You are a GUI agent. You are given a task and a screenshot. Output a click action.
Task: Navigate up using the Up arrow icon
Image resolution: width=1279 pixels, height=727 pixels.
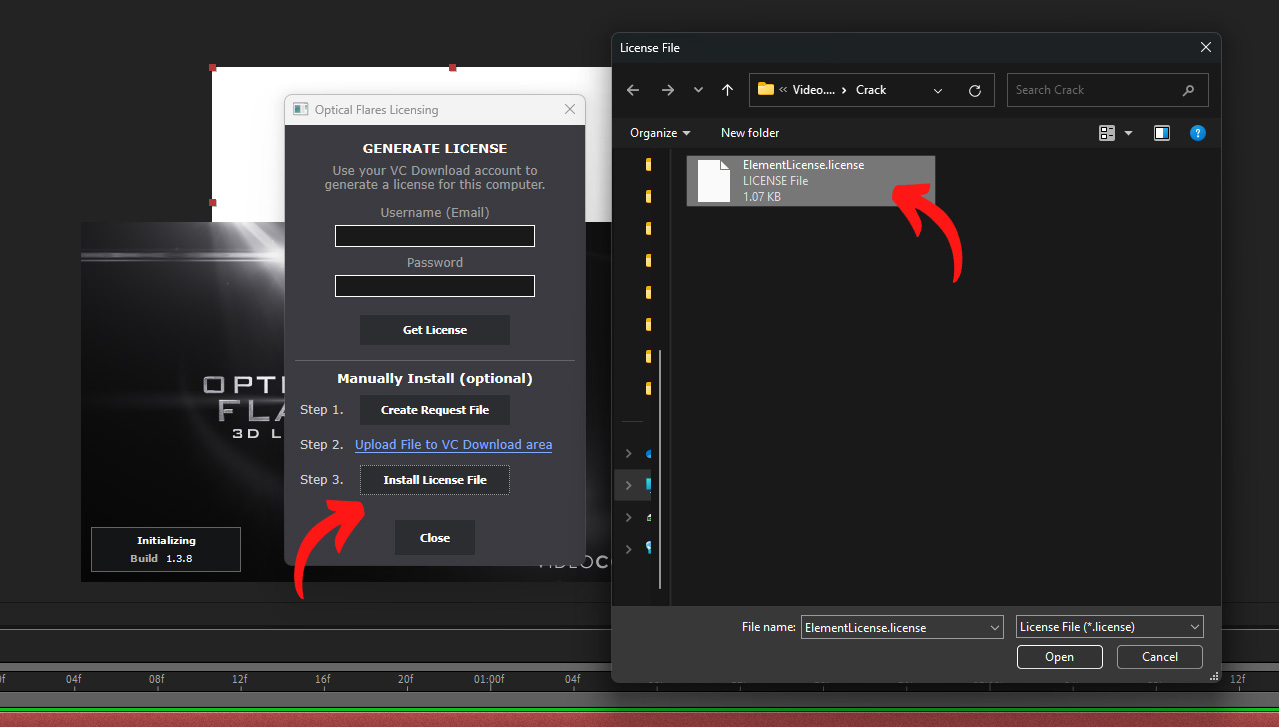coord(727,89)
